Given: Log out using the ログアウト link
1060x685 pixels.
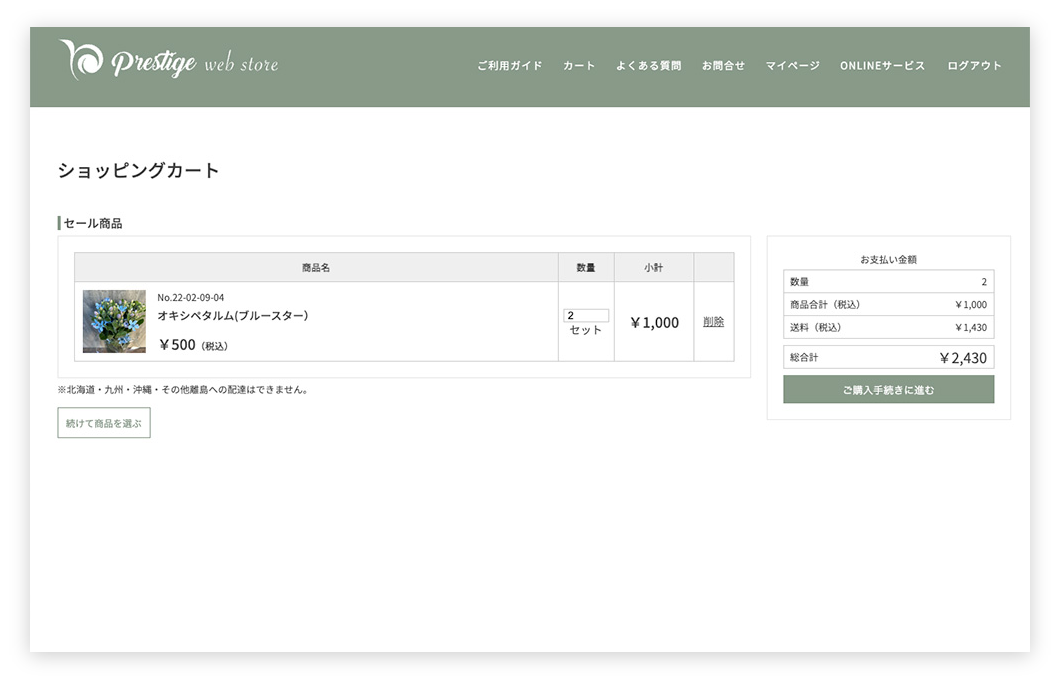Looking at the screenshot, I should [974, 66].
